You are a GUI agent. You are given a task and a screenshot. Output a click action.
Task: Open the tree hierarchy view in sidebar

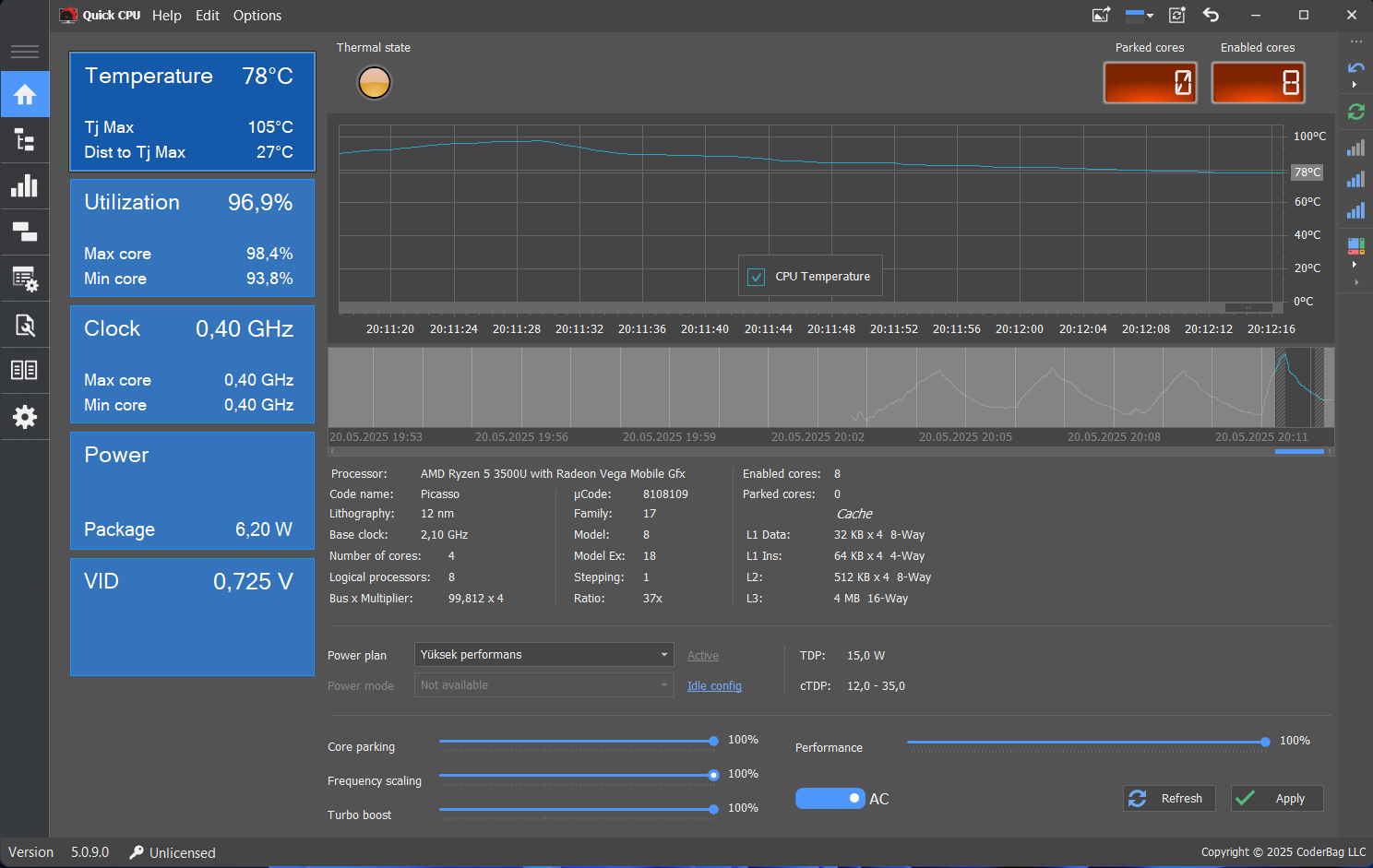[25, 140]
